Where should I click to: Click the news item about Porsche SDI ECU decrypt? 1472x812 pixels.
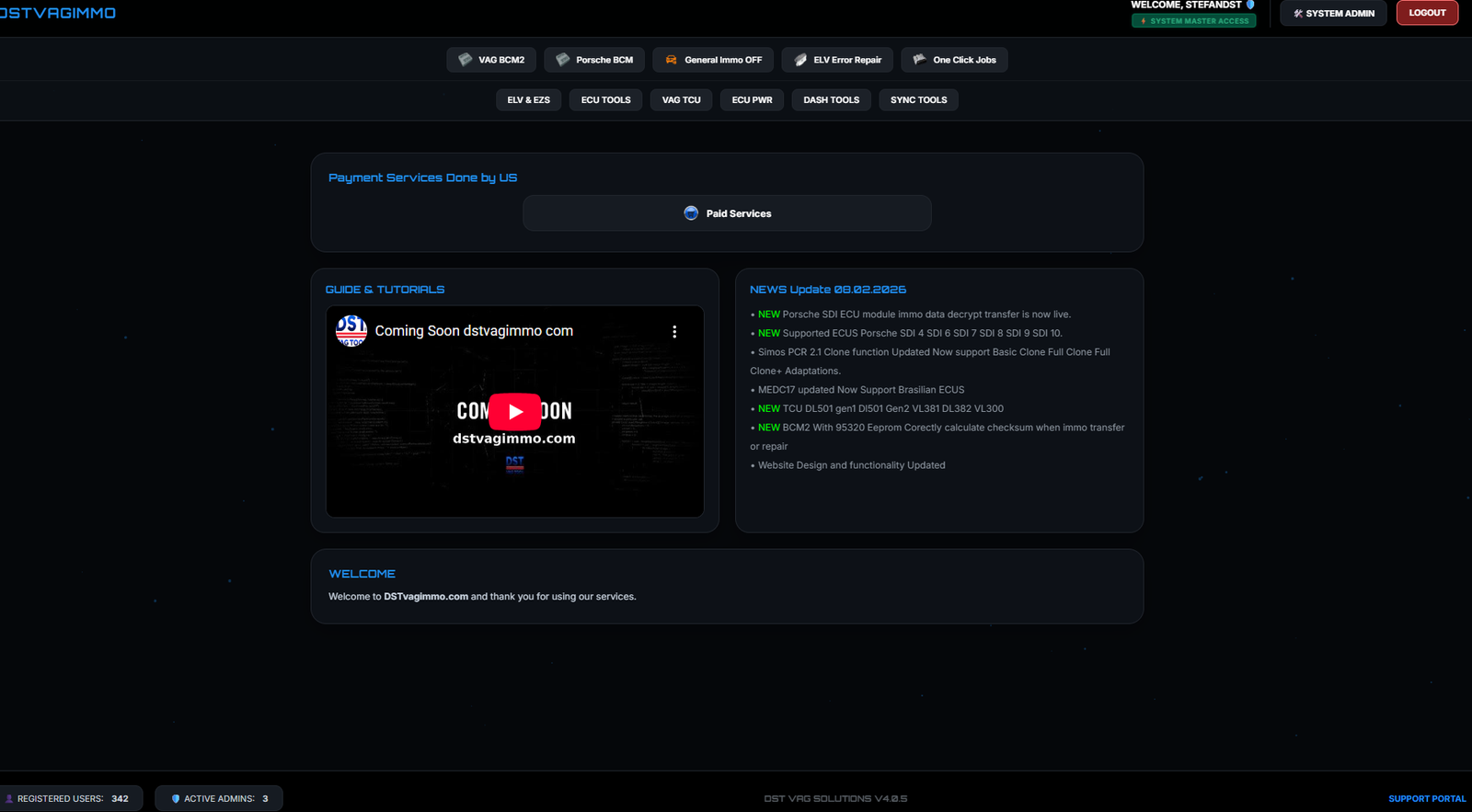911,315
